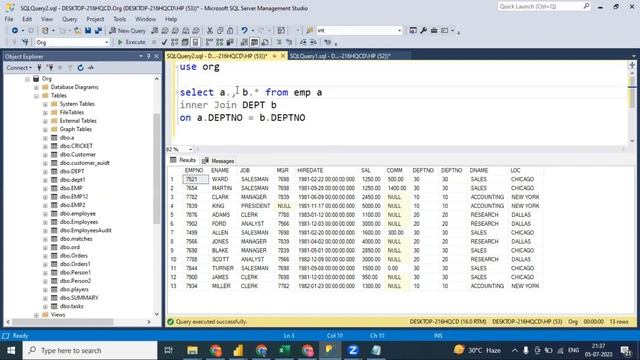The height and width of the screenshot is (360, 640).
Task: Click the Save All icon
Action: point(98,31)
